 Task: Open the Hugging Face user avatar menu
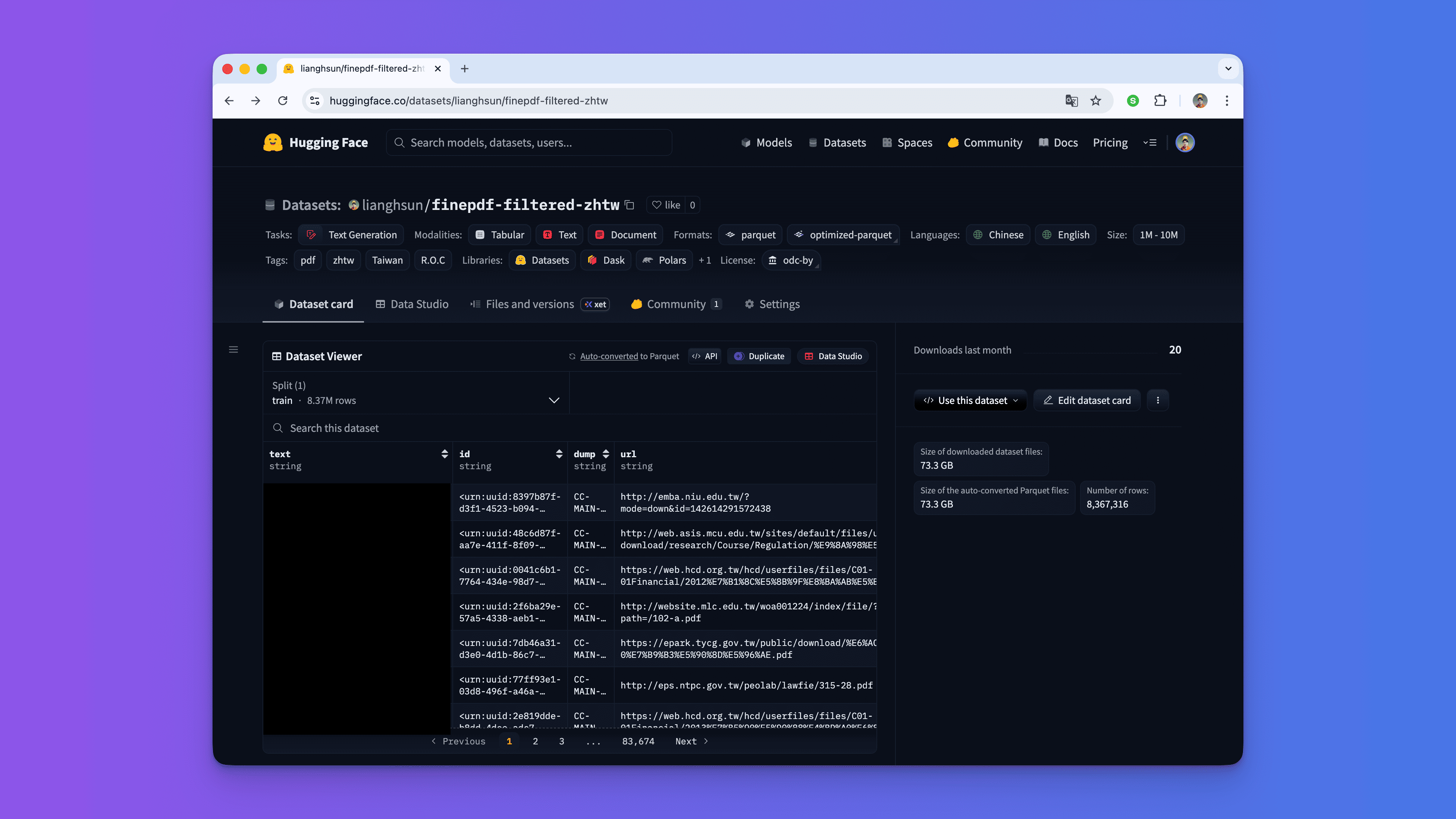[1185, 142]
